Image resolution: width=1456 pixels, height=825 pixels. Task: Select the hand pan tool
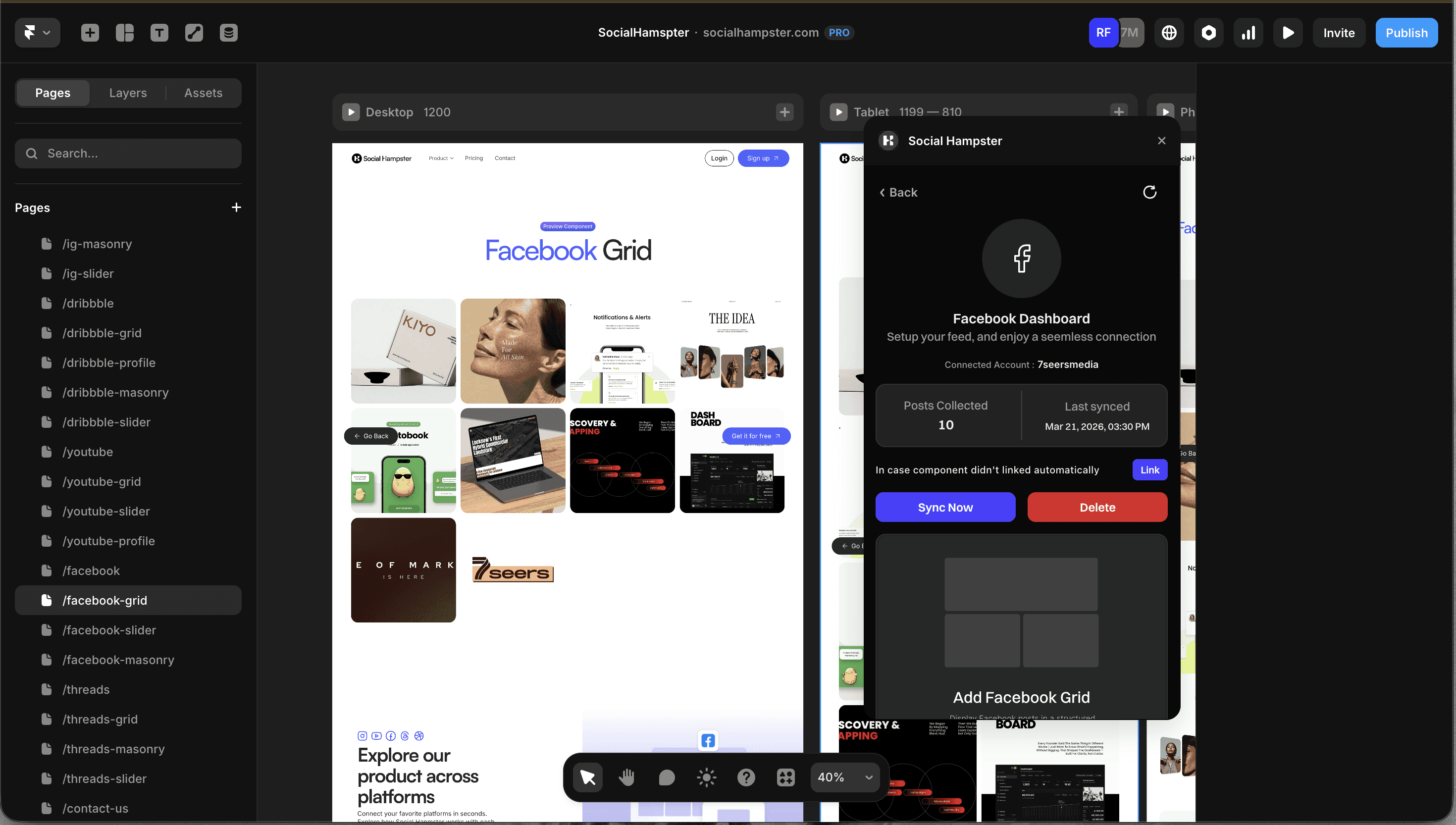tap(626, 777)
